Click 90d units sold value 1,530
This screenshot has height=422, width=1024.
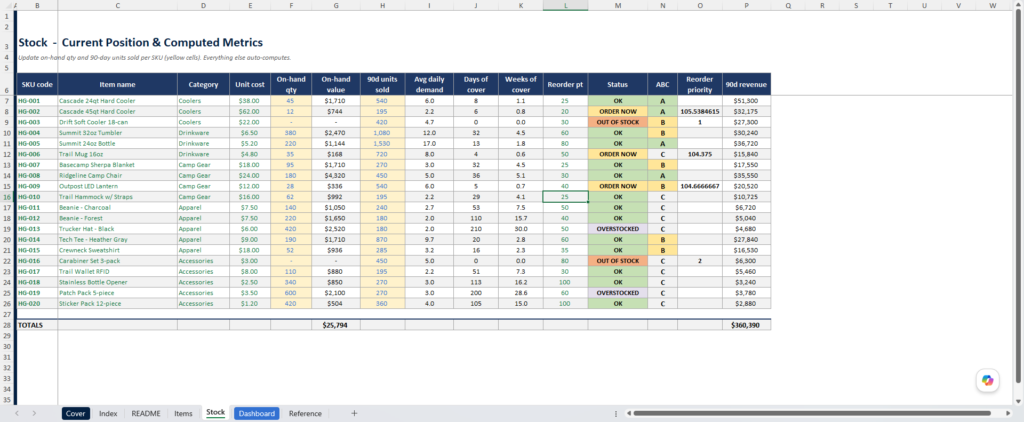382,144
